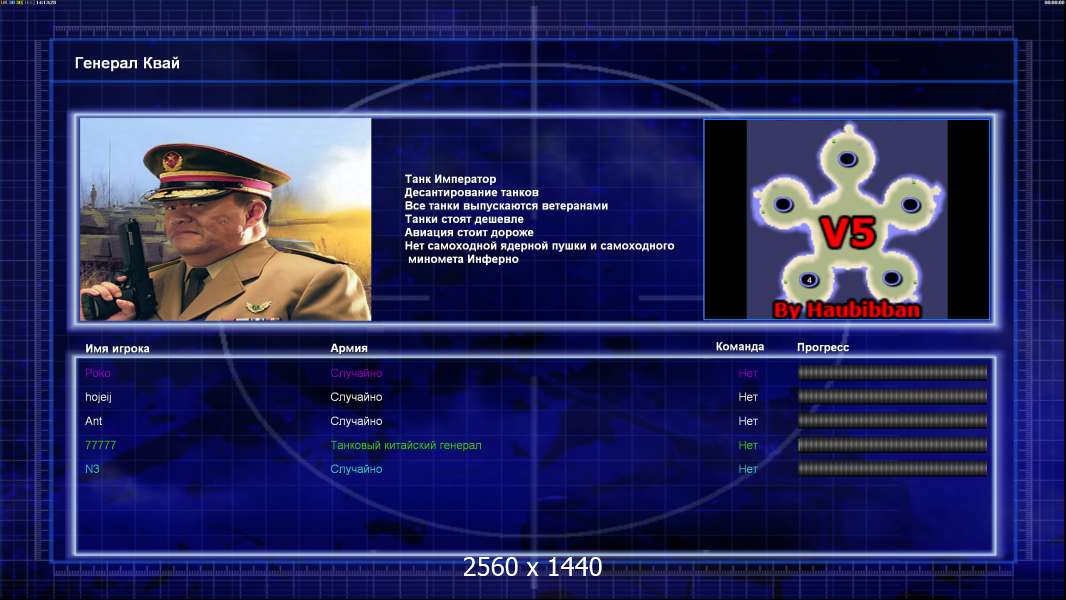Click player name 77777
This screenshot has width=1066, height=600.
point(101,445)
